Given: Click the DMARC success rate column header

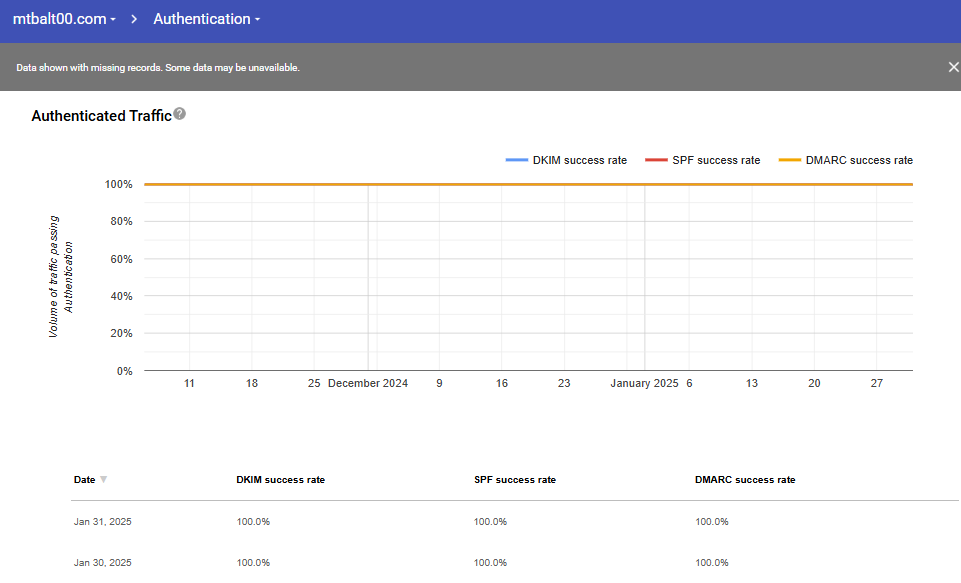Looking at the screenshot, I should pyautogui.click(x=745, y=480).
